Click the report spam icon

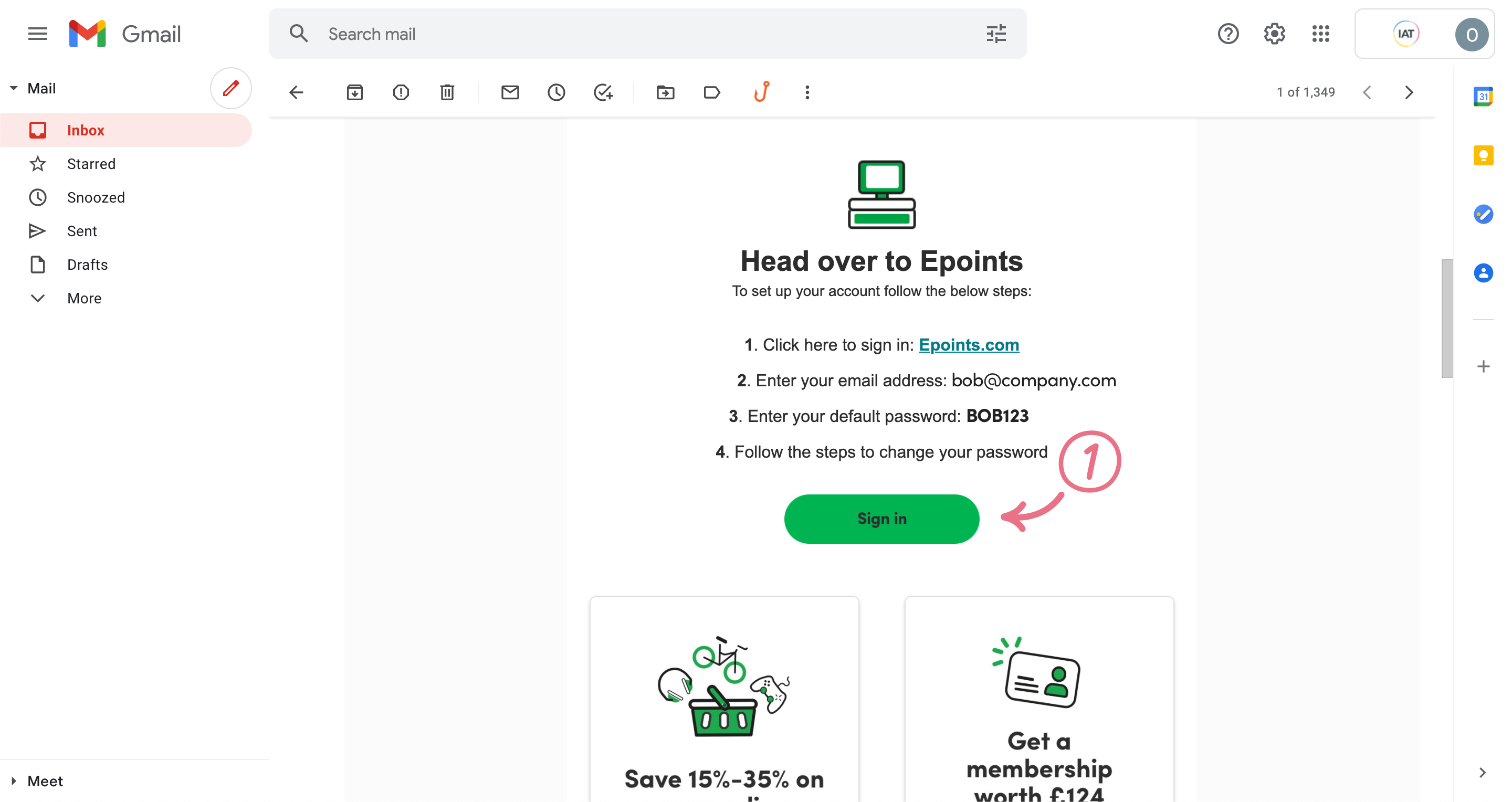(400, 92)
